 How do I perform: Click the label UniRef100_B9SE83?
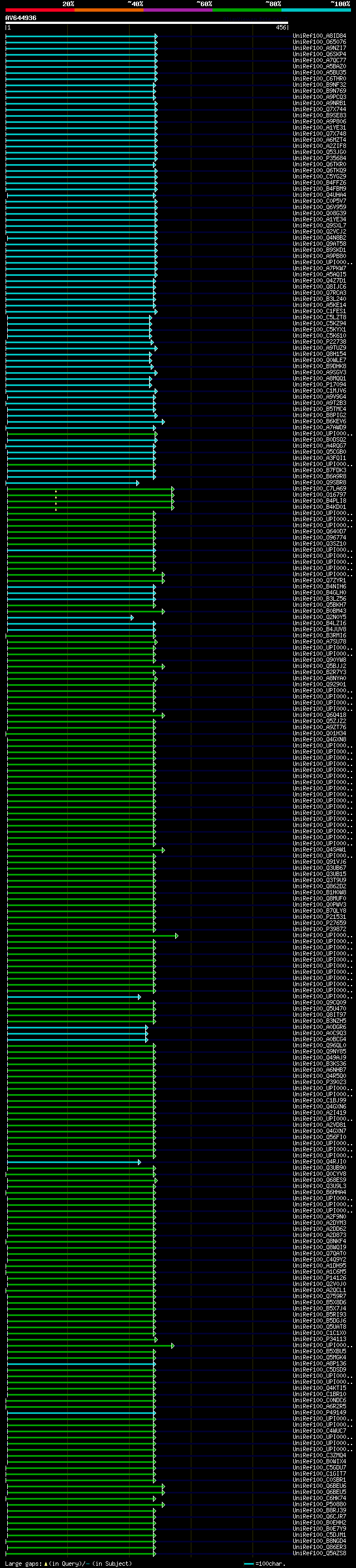tap(319, 115)
